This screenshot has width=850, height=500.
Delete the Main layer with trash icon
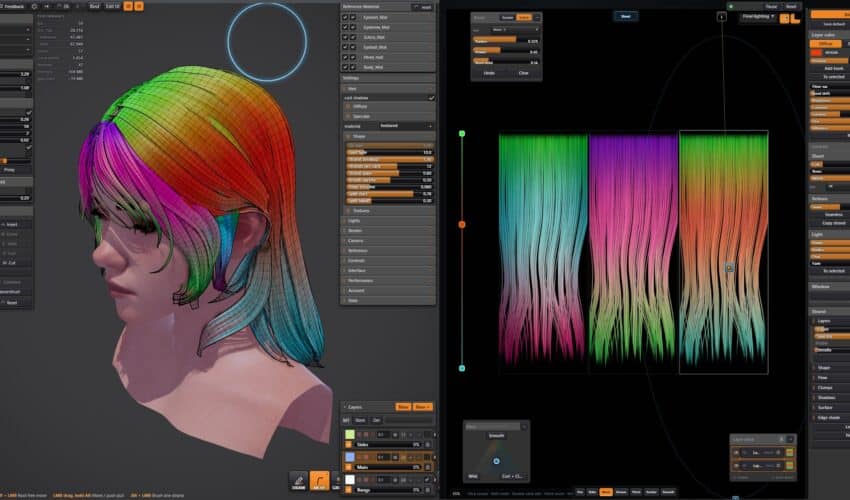pyautogui.click(x=428, y=467)
